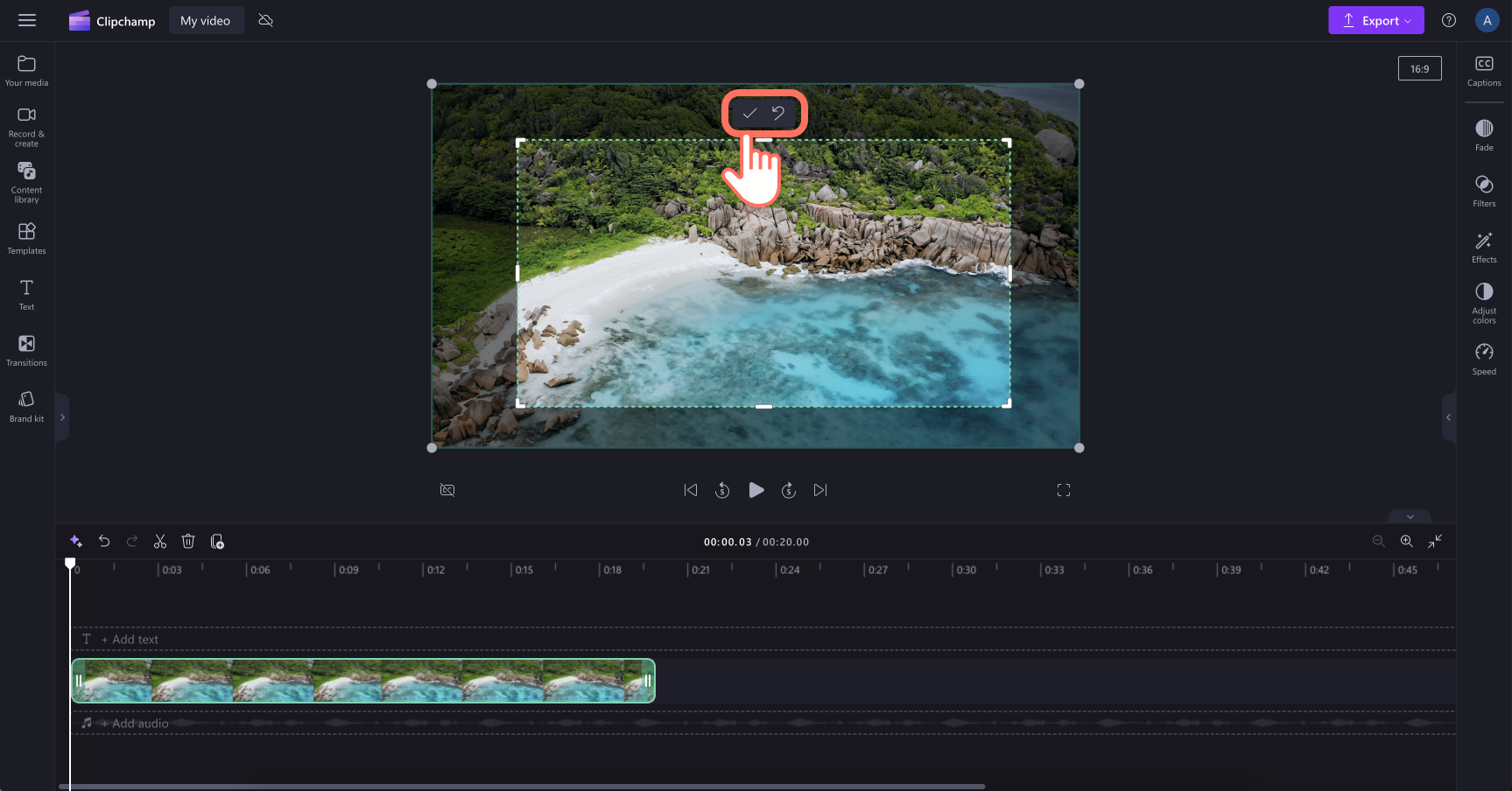Open the Content library tab
The height and width of the screenshot is (791, 1512).
(27, 183)
